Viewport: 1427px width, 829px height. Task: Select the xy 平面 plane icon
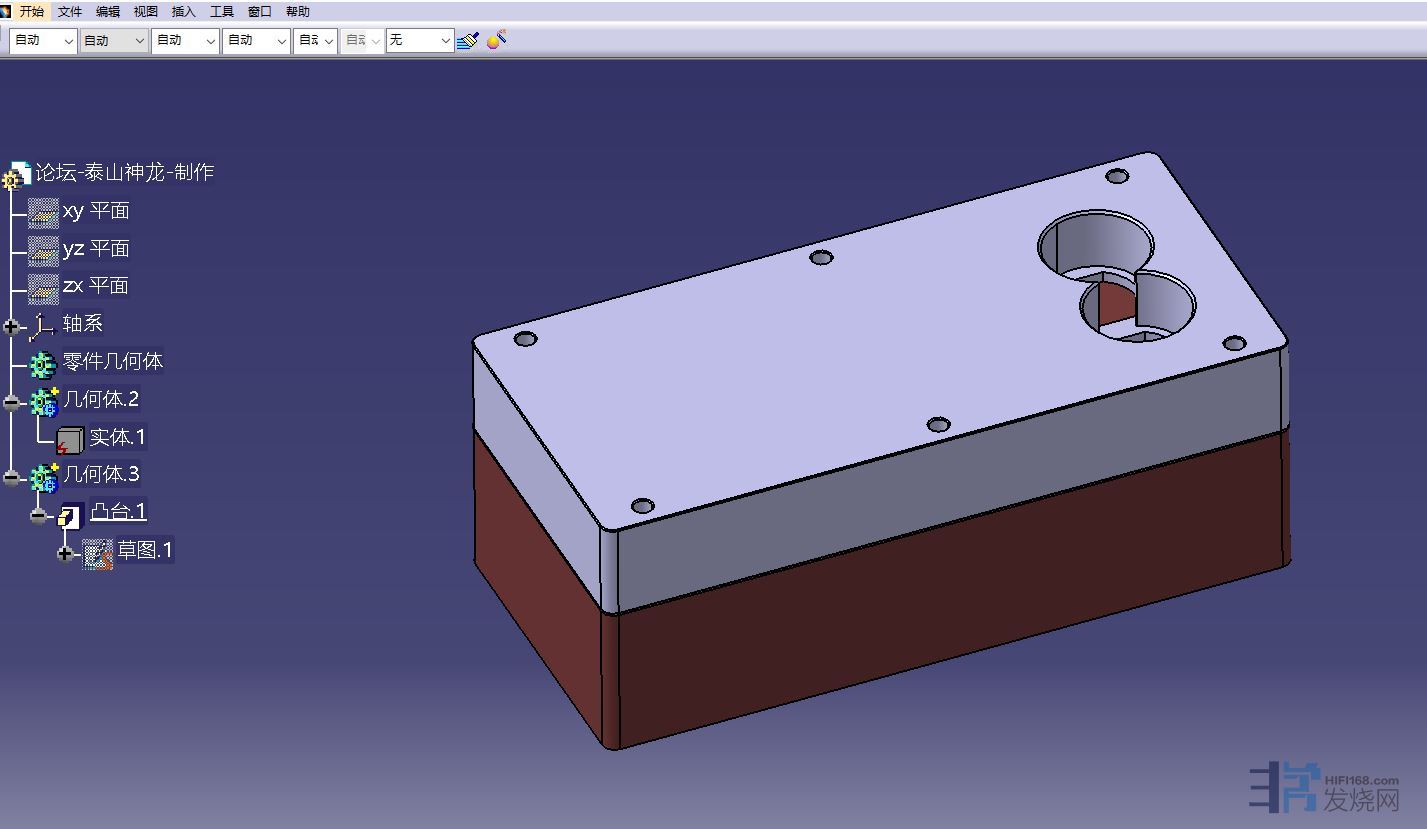point(43,212)
